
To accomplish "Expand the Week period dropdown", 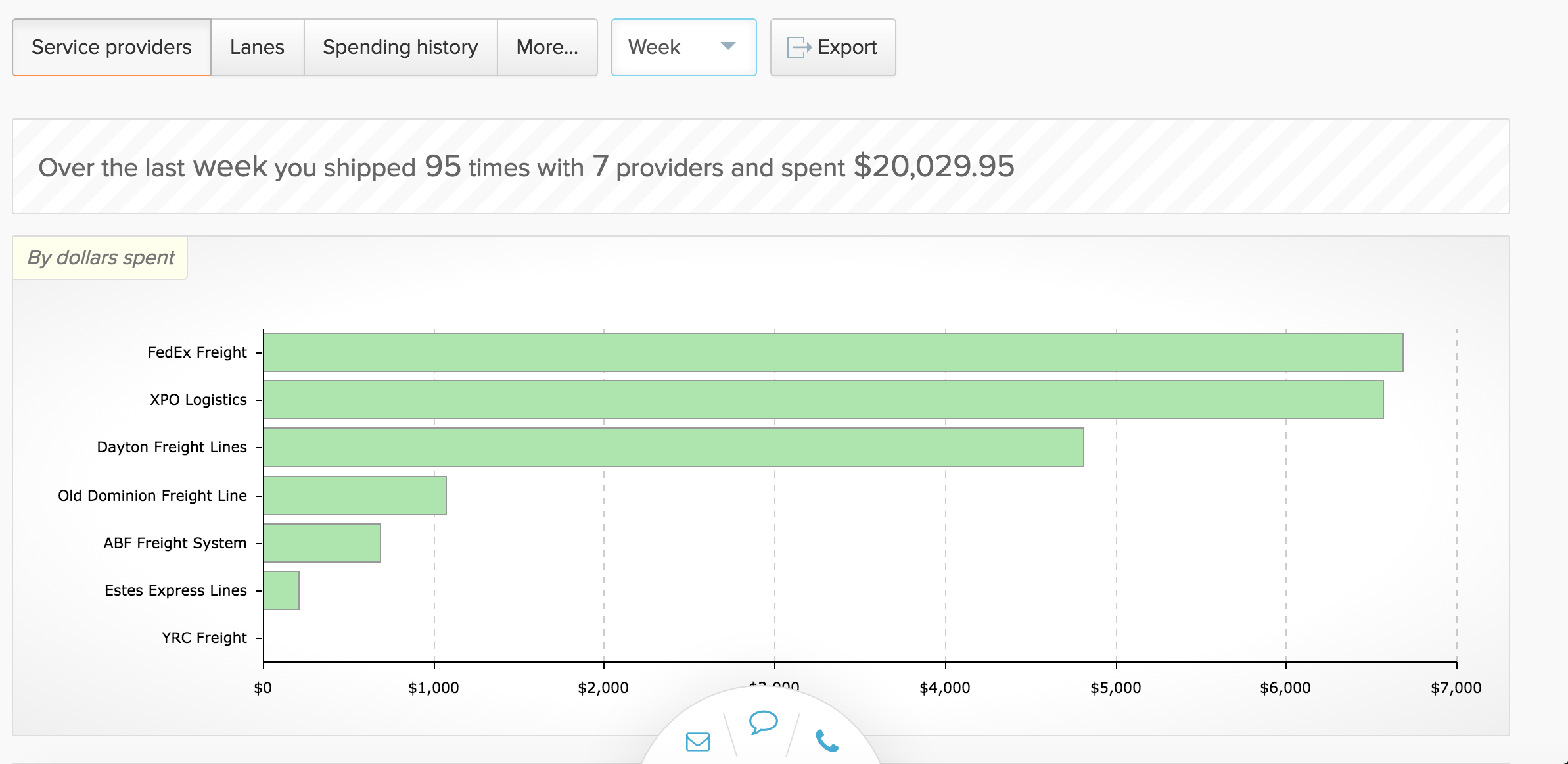I will [684, 47].
